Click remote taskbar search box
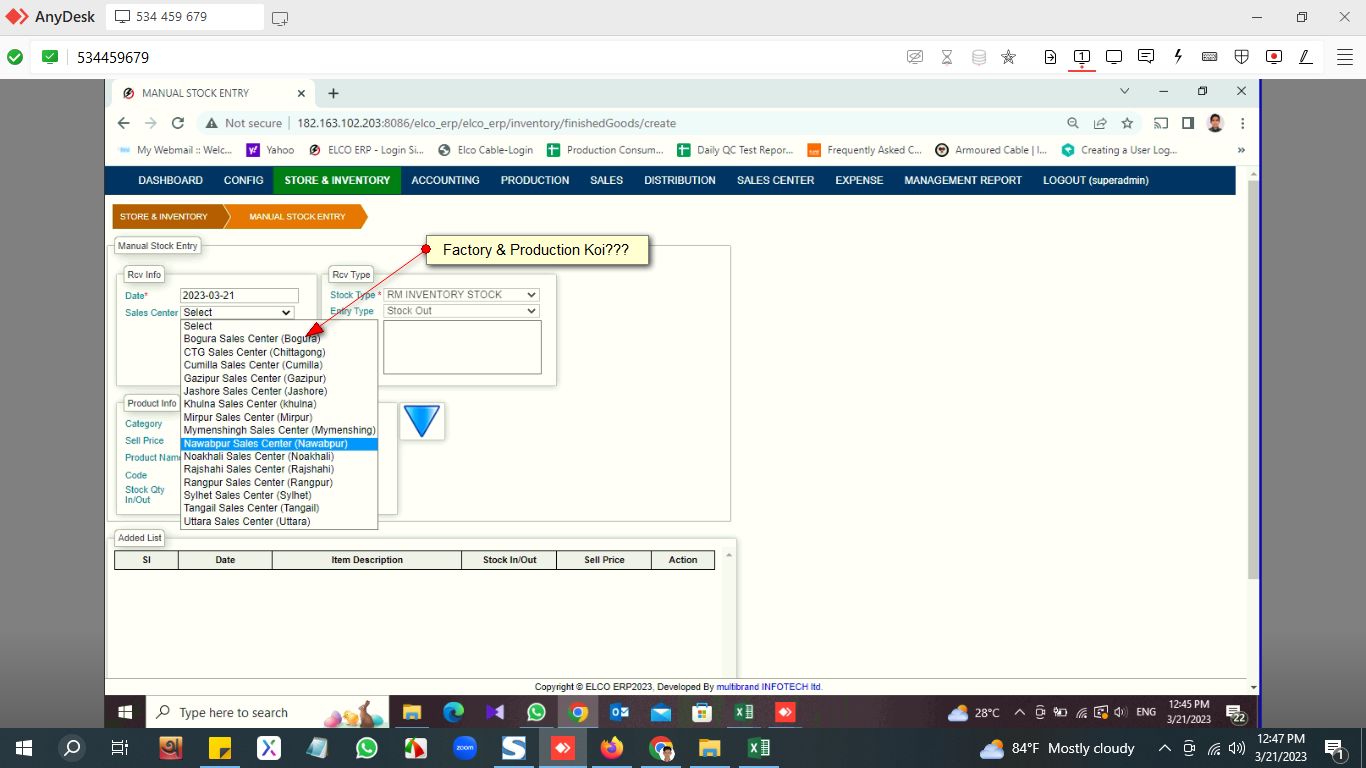This screenshot has width=1366, height=768. (268, 712)
